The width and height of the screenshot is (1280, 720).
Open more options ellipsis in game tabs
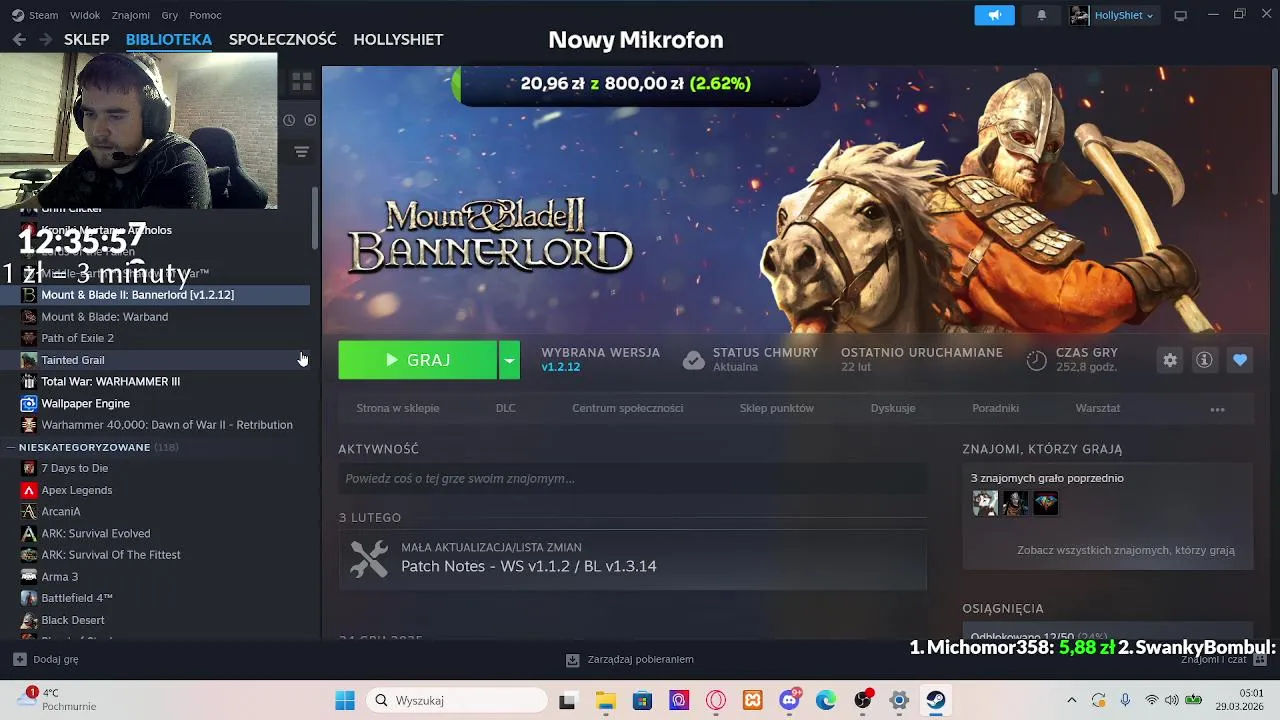click(1217, 409)
